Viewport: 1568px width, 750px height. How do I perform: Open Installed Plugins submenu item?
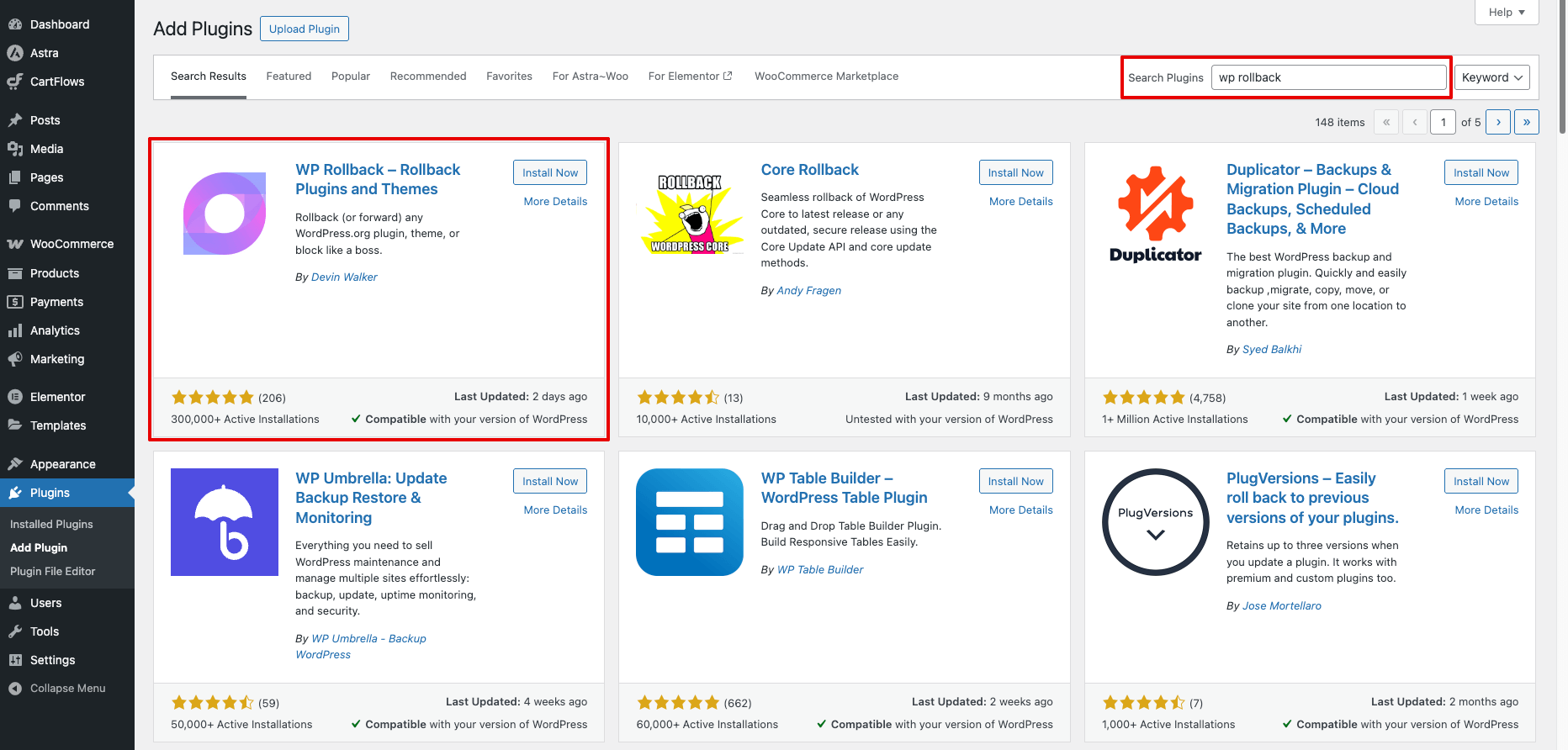pyautogui.click(x=51, y=524)
